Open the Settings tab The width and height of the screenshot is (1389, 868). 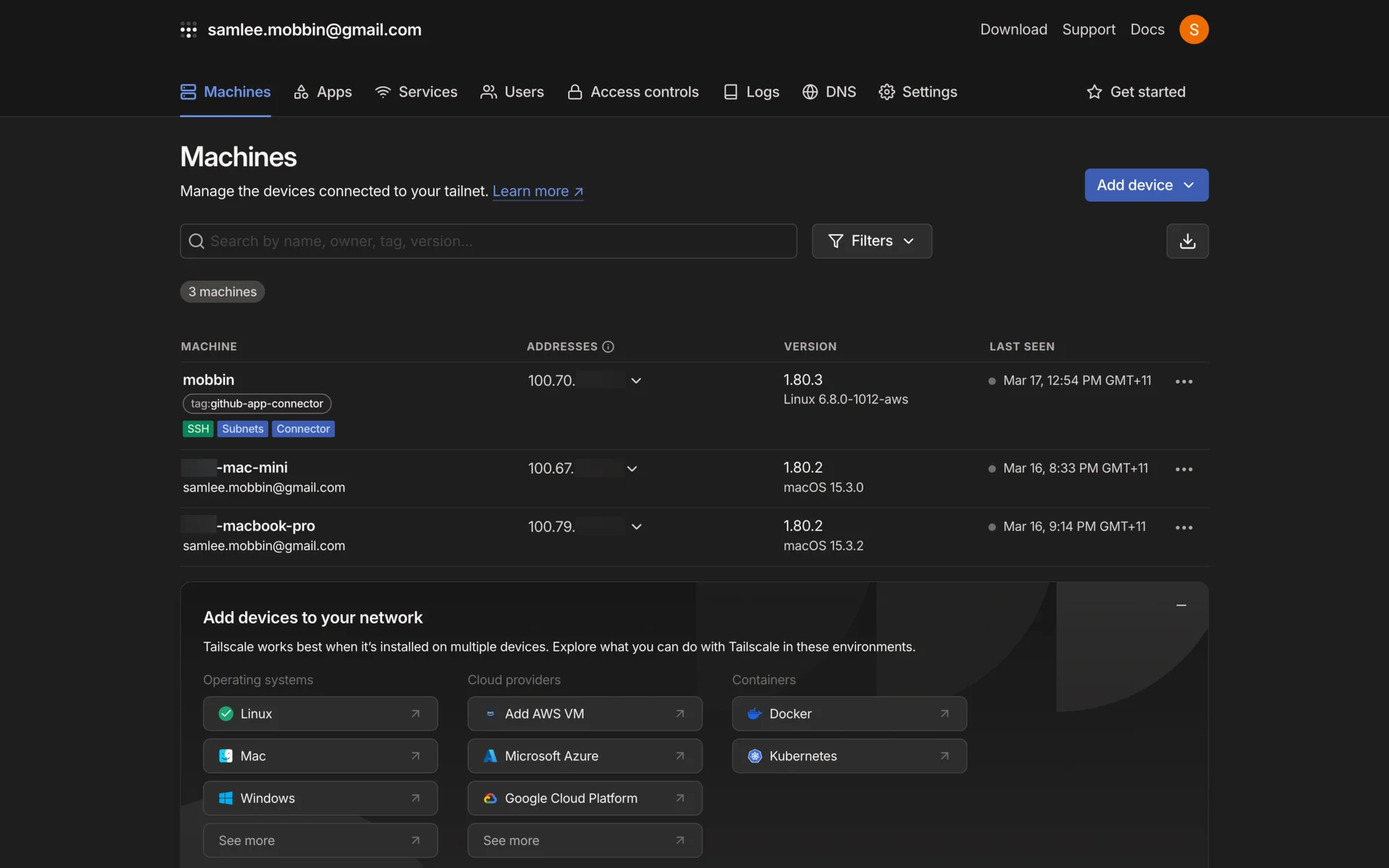click(x=917, y=92)
